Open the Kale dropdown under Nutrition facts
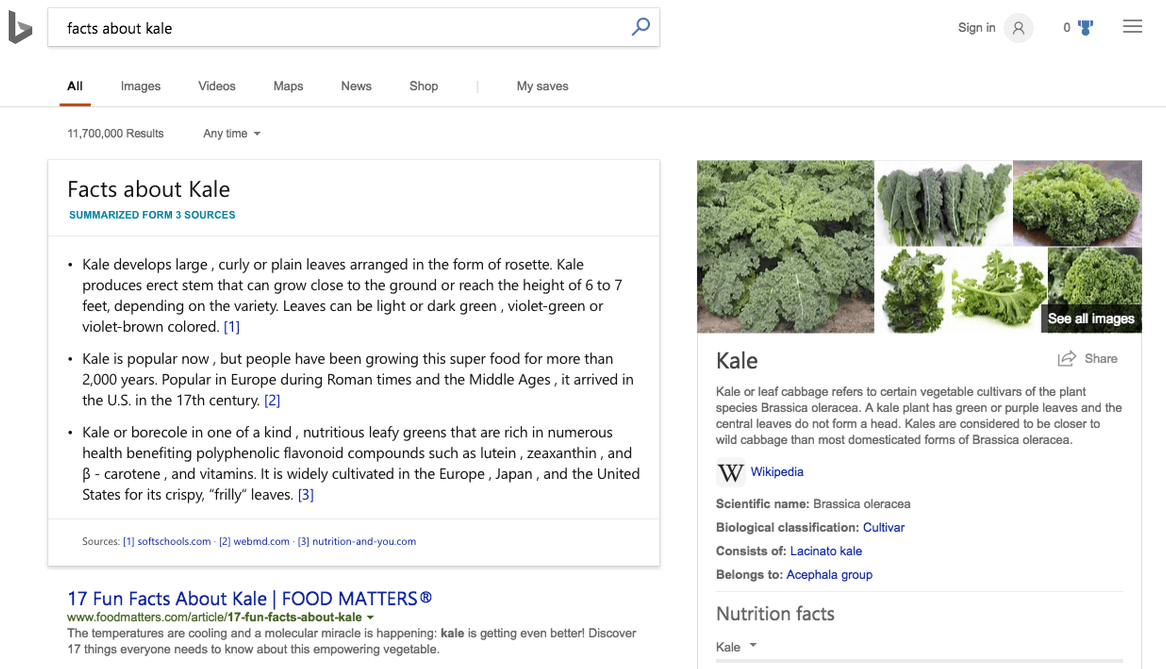The width and height of the screenshot is (1166, 669). click(x=737, y=647)
